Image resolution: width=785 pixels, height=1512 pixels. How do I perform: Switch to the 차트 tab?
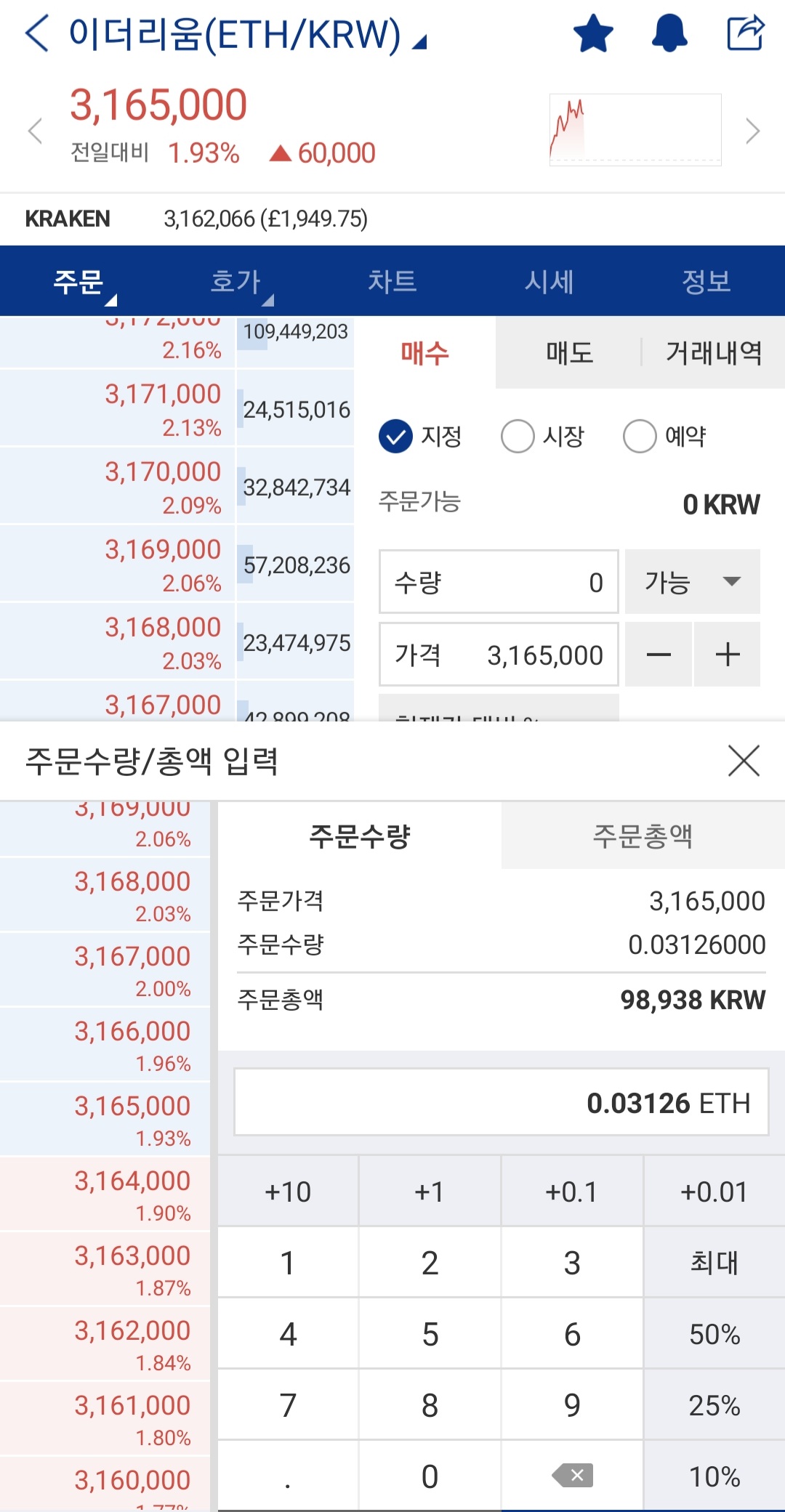pyautogui.click(x=392, y=281)
